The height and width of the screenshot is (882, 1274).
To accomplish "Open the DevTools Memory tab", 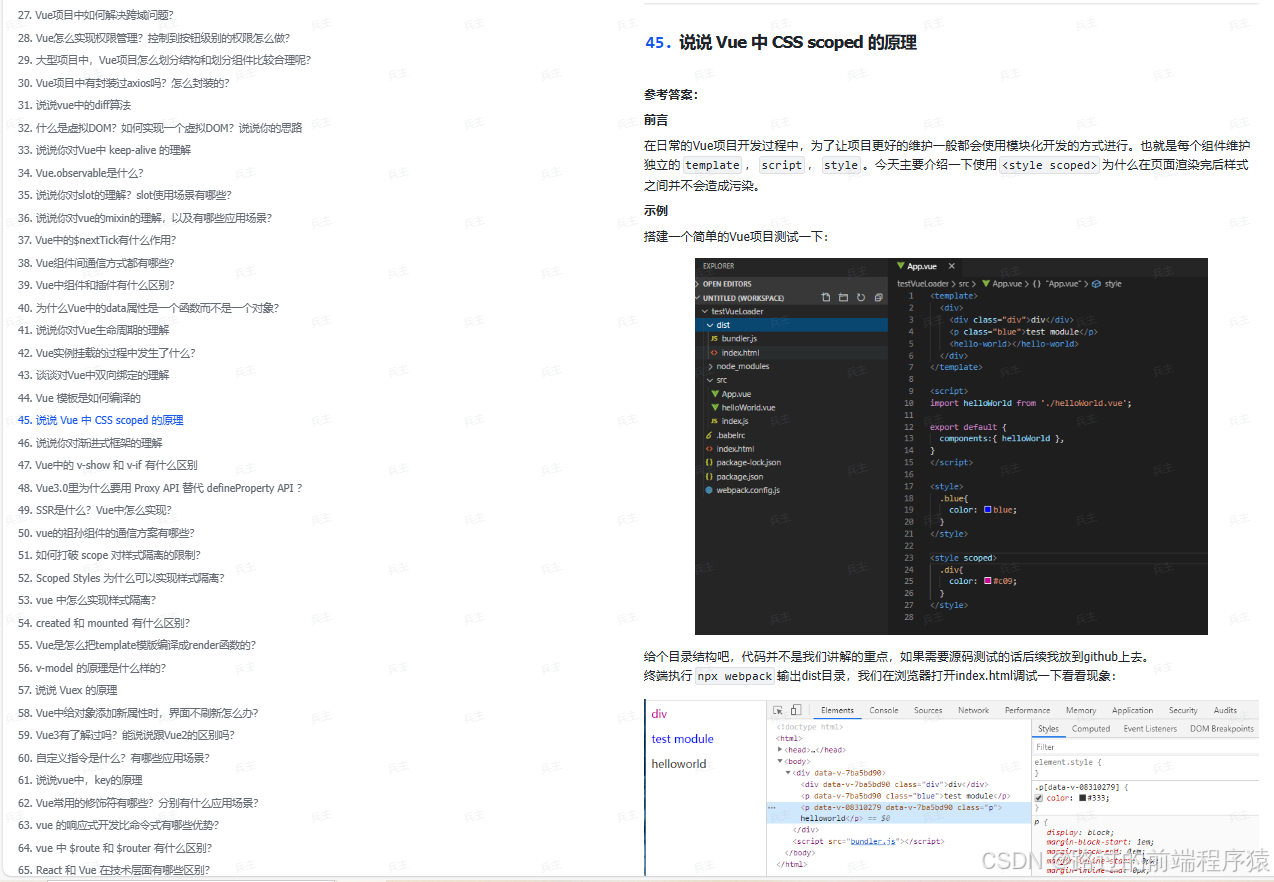I will (1081, 710).
